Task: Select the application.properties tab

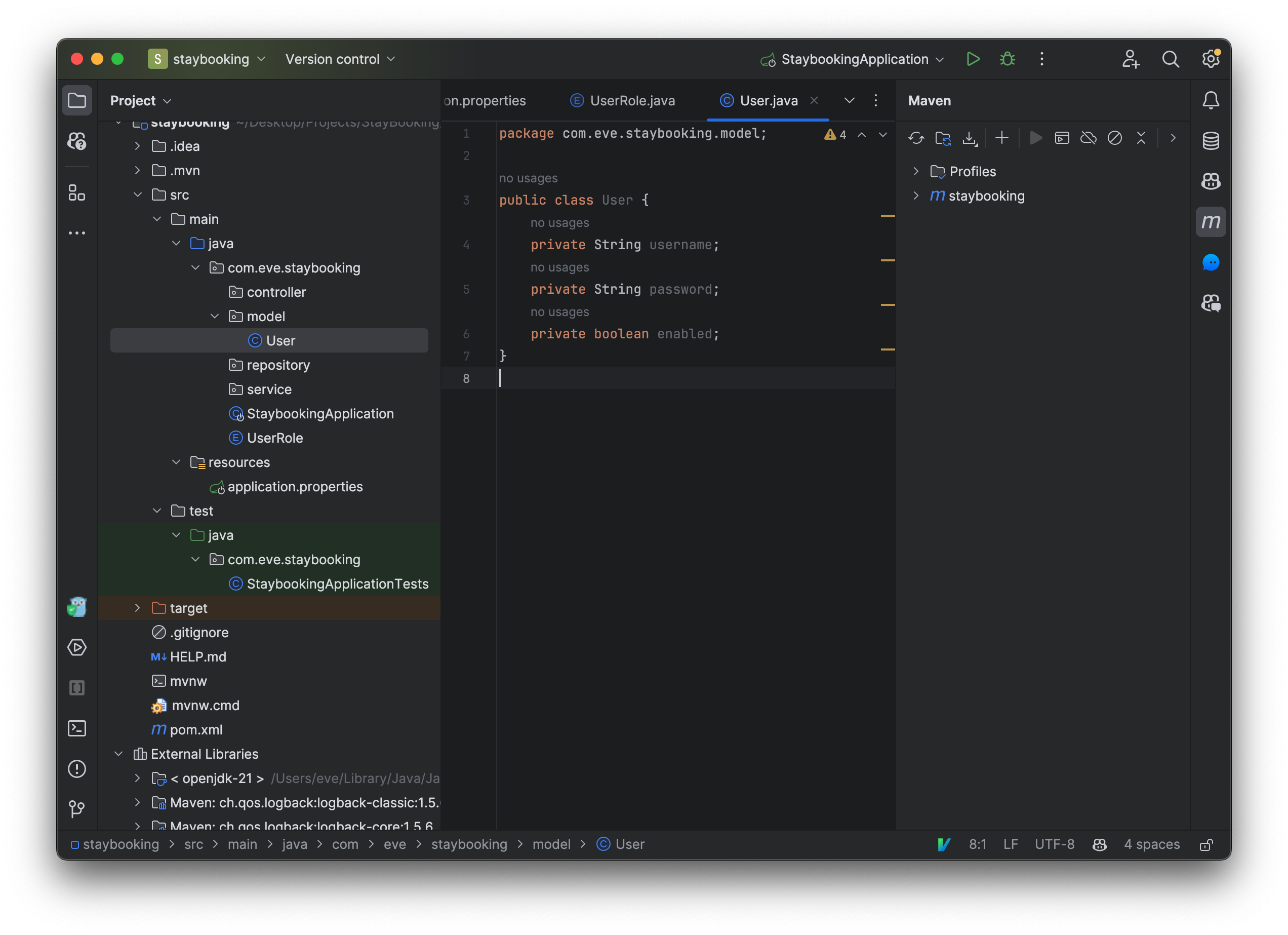Action: (x=488, y=99)
